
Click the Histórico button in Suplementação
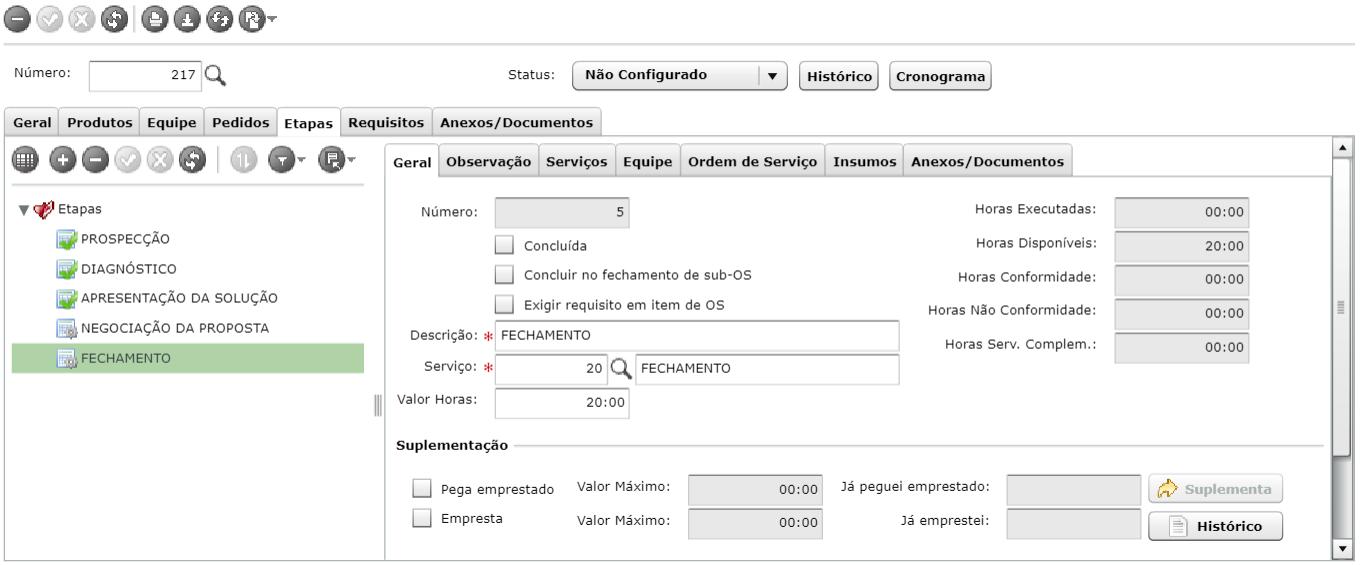[x=1216, y=525]
